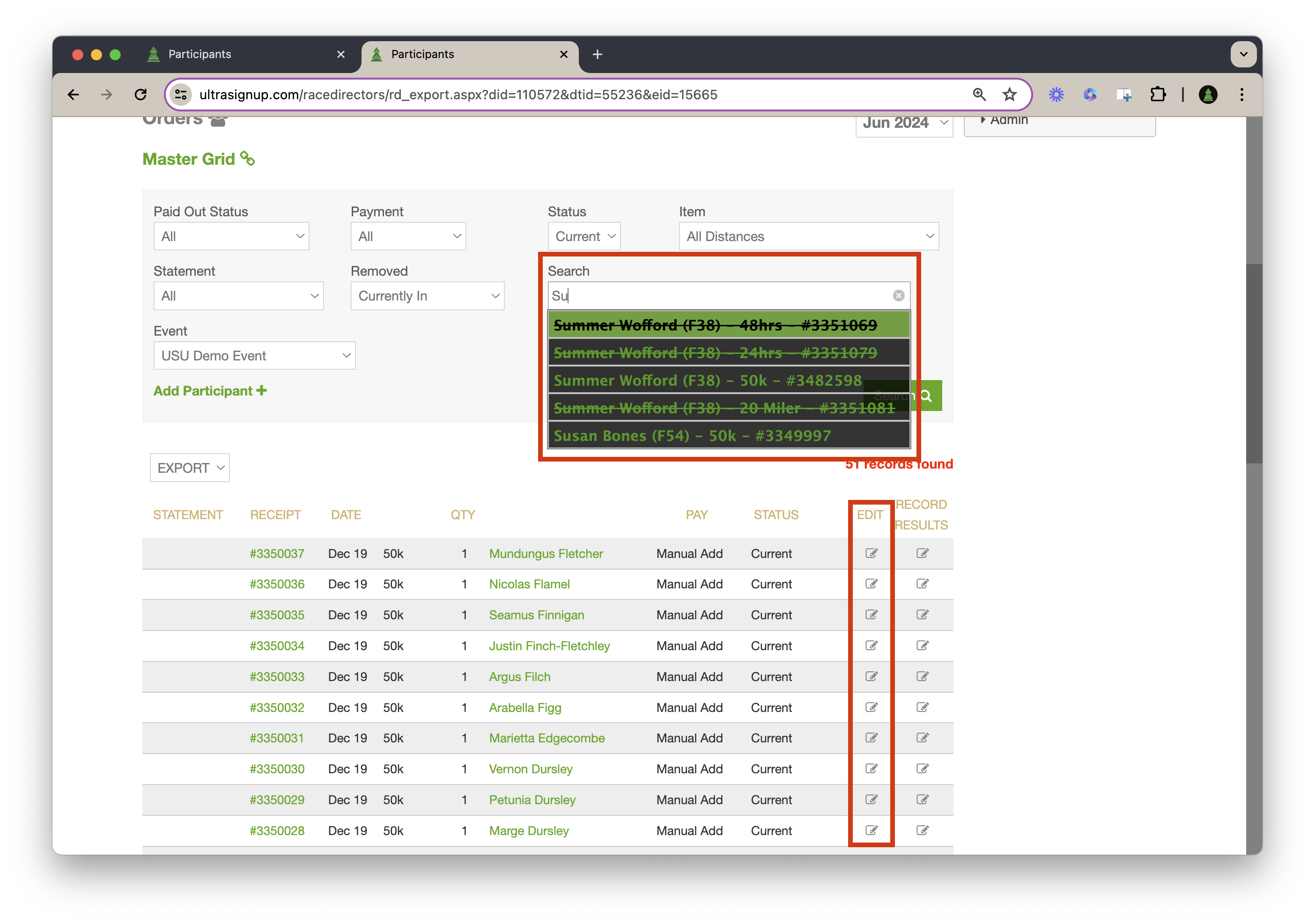Reload the page

click(140, 95)
